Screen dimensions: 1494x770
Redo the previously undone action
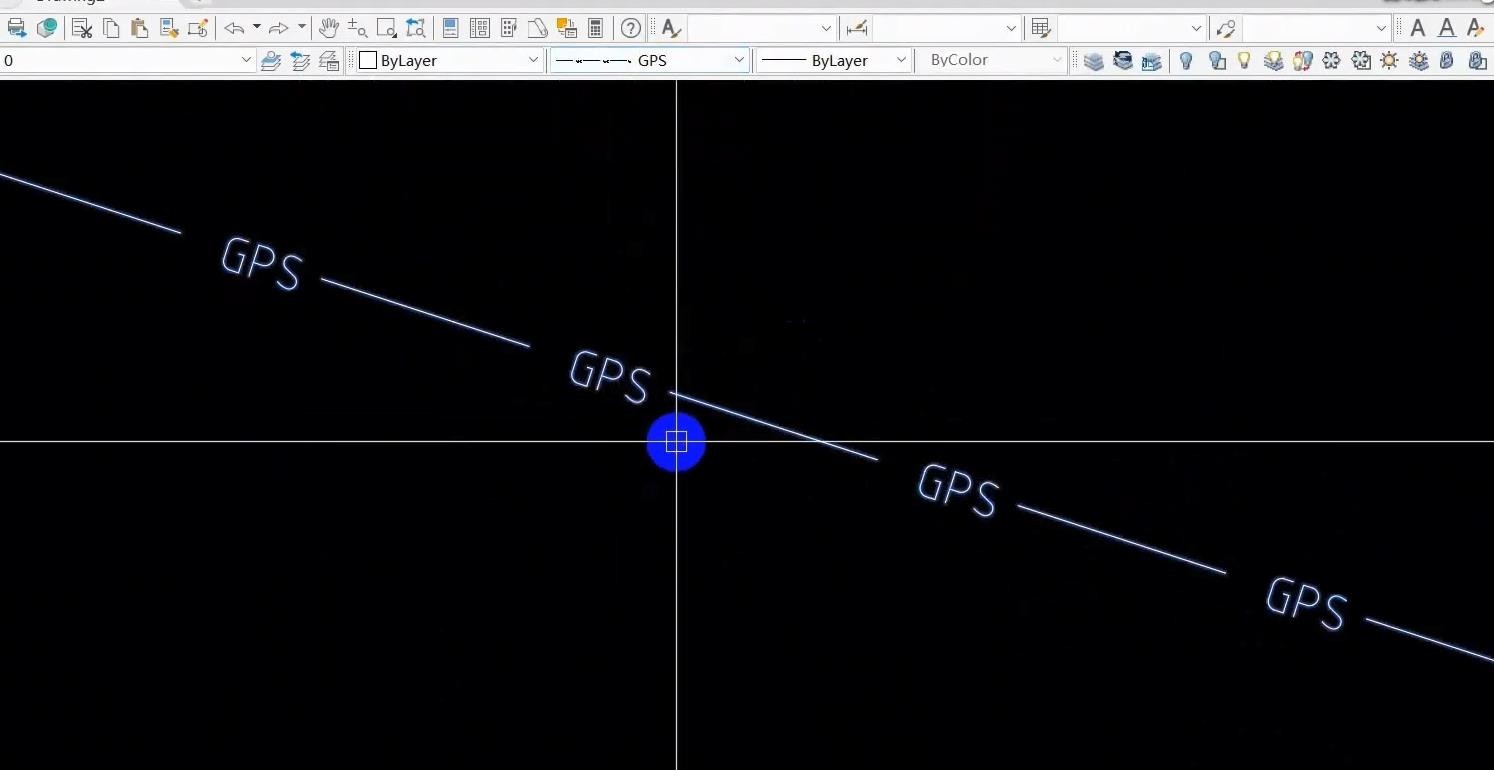279,28
